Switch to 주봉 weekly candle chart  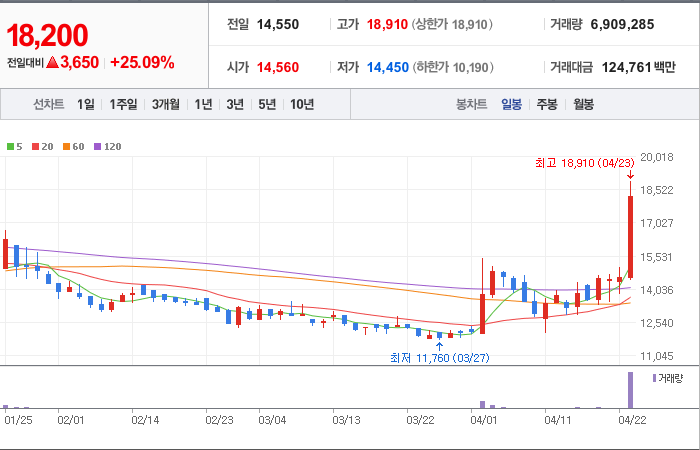pyautogui.click(x=547, y=105)
